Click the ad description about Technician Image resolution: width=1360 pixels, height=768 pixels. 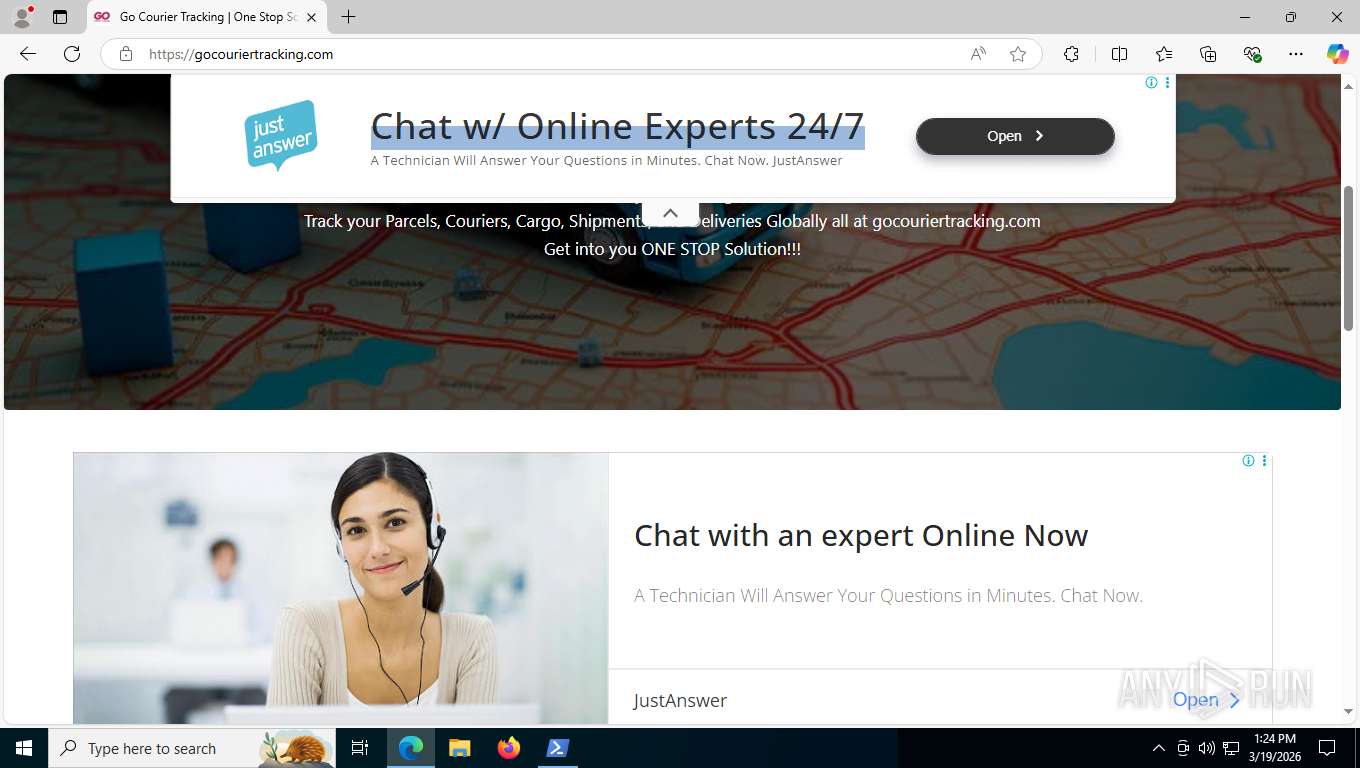point(888,596)
